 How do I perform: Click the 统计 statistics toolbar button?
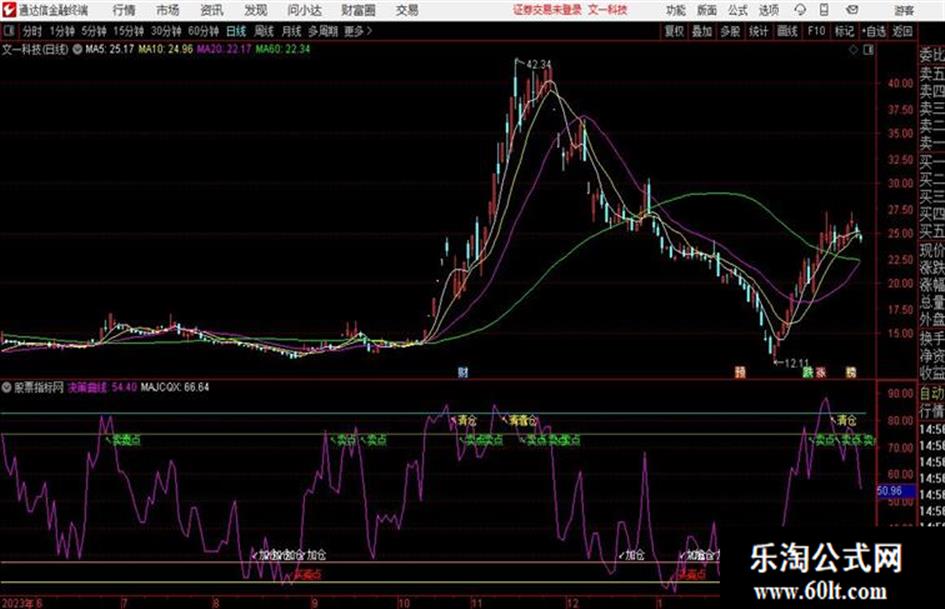click(x=759, y=31)
